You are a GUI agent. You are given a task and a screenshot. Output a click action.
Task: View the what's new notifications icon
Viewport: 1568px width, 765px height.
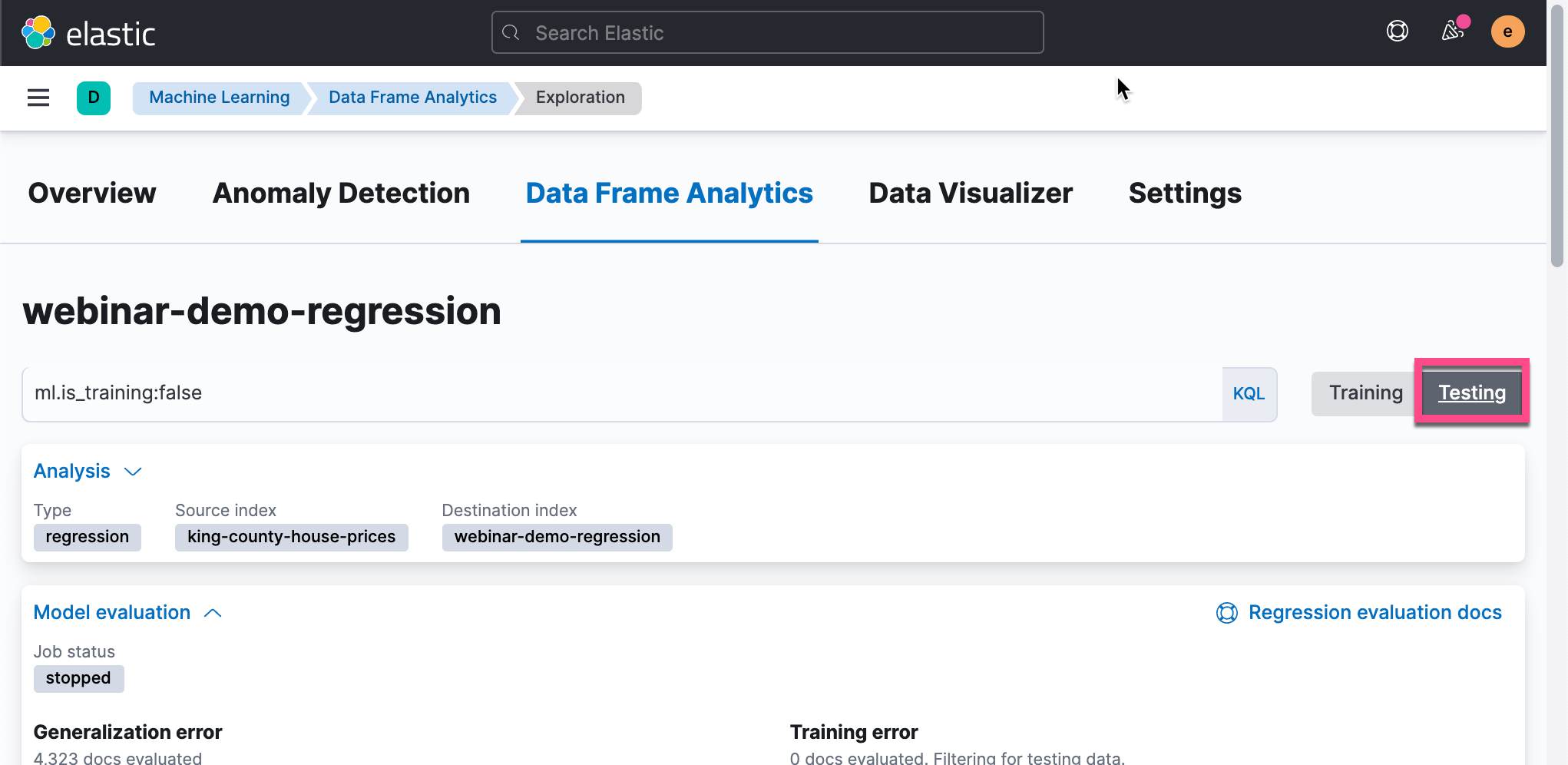(x=1452, y=31)
